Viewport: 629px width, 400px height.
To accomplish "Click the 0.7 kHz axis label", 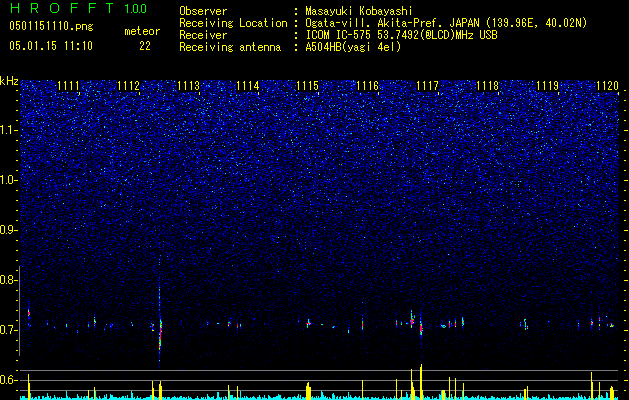I will click(8, 330).
